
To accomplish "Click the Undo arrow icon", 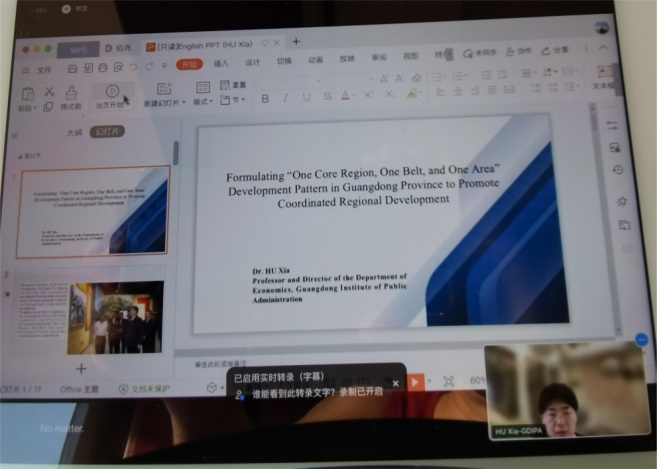I will point(133,67).
